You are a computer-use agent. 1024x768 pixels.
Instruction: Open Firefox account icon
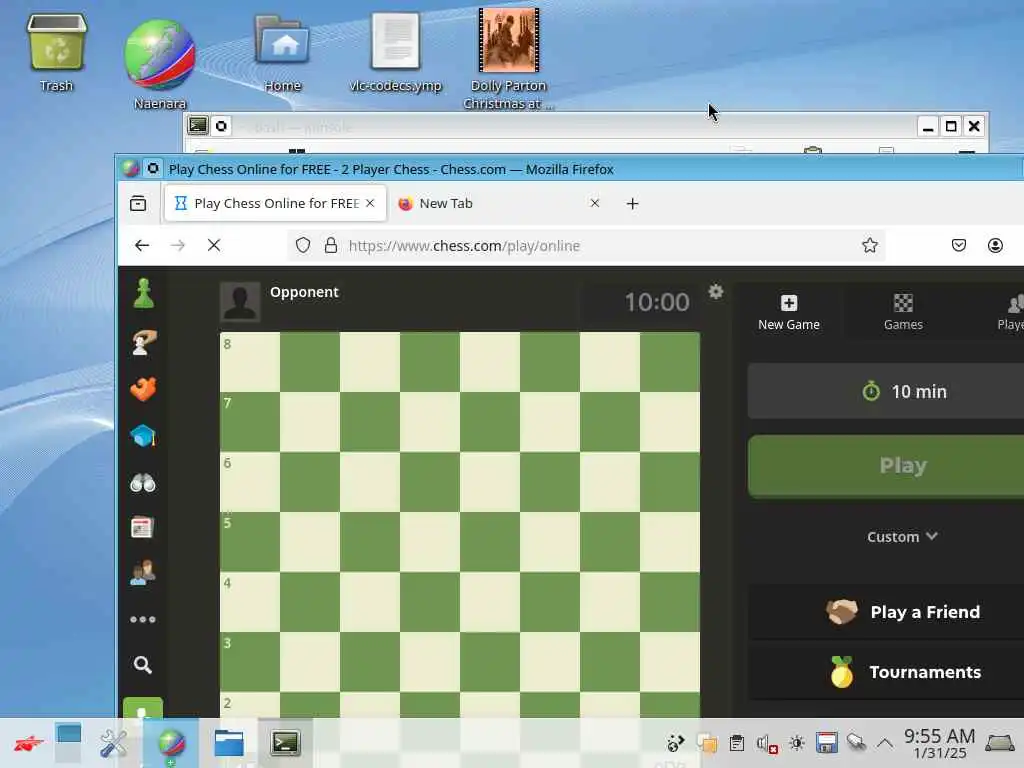click(995, 246)
